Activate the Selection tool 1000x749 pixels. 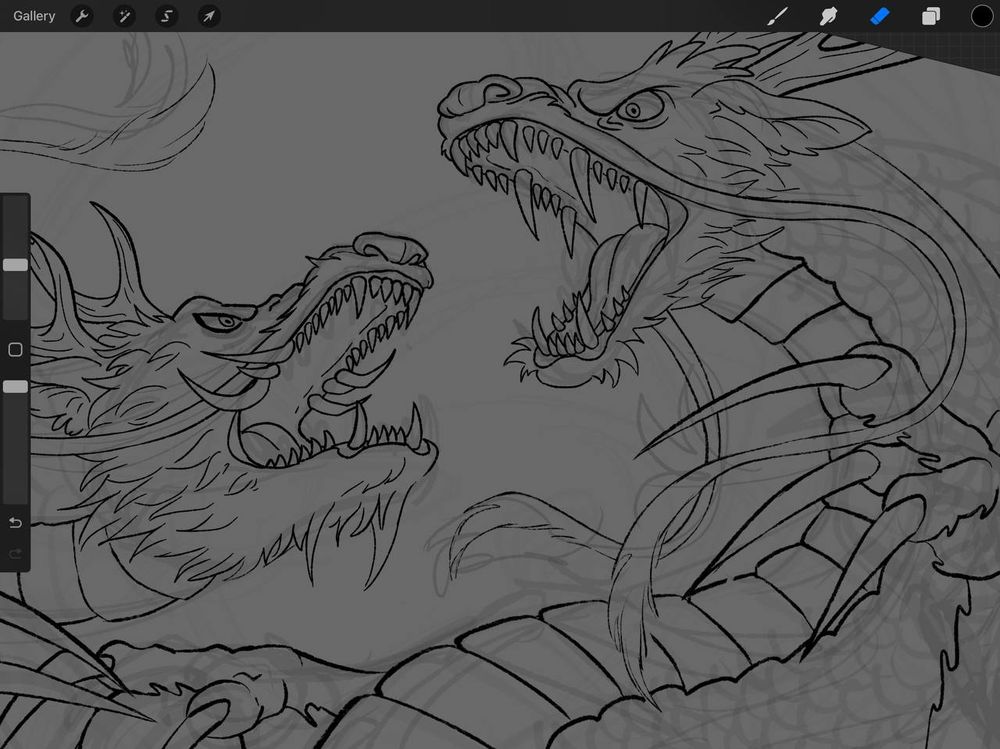[167, 16]
